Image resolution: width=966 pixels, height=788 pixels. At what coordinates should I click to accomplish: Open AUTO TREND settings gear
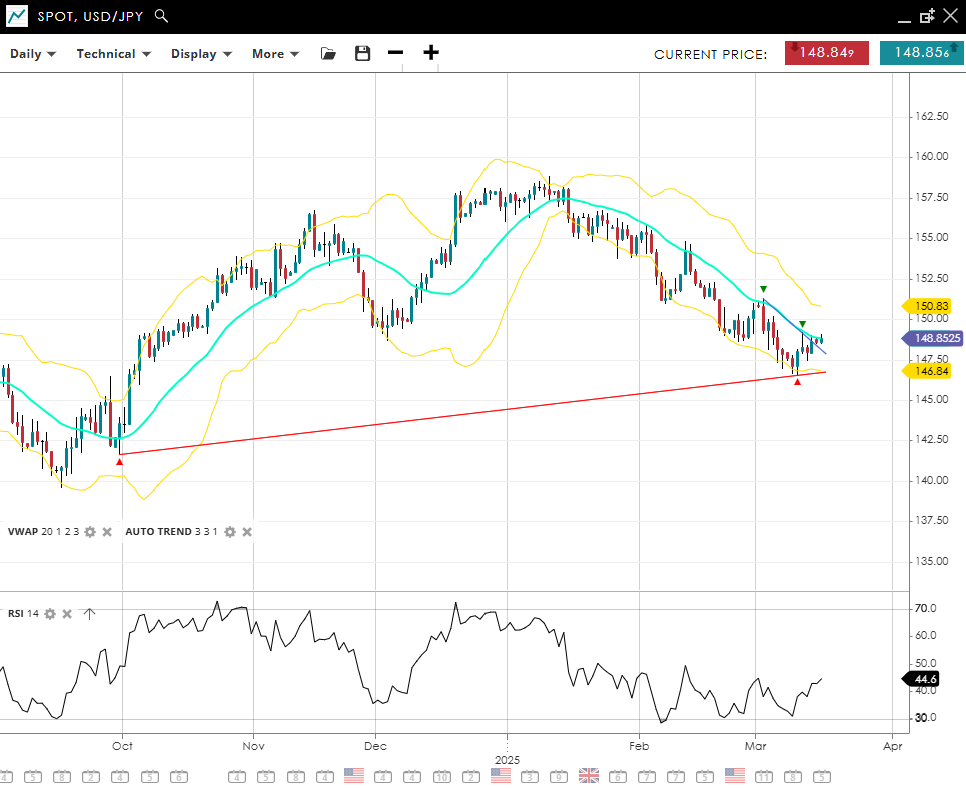tap(230, 532)
